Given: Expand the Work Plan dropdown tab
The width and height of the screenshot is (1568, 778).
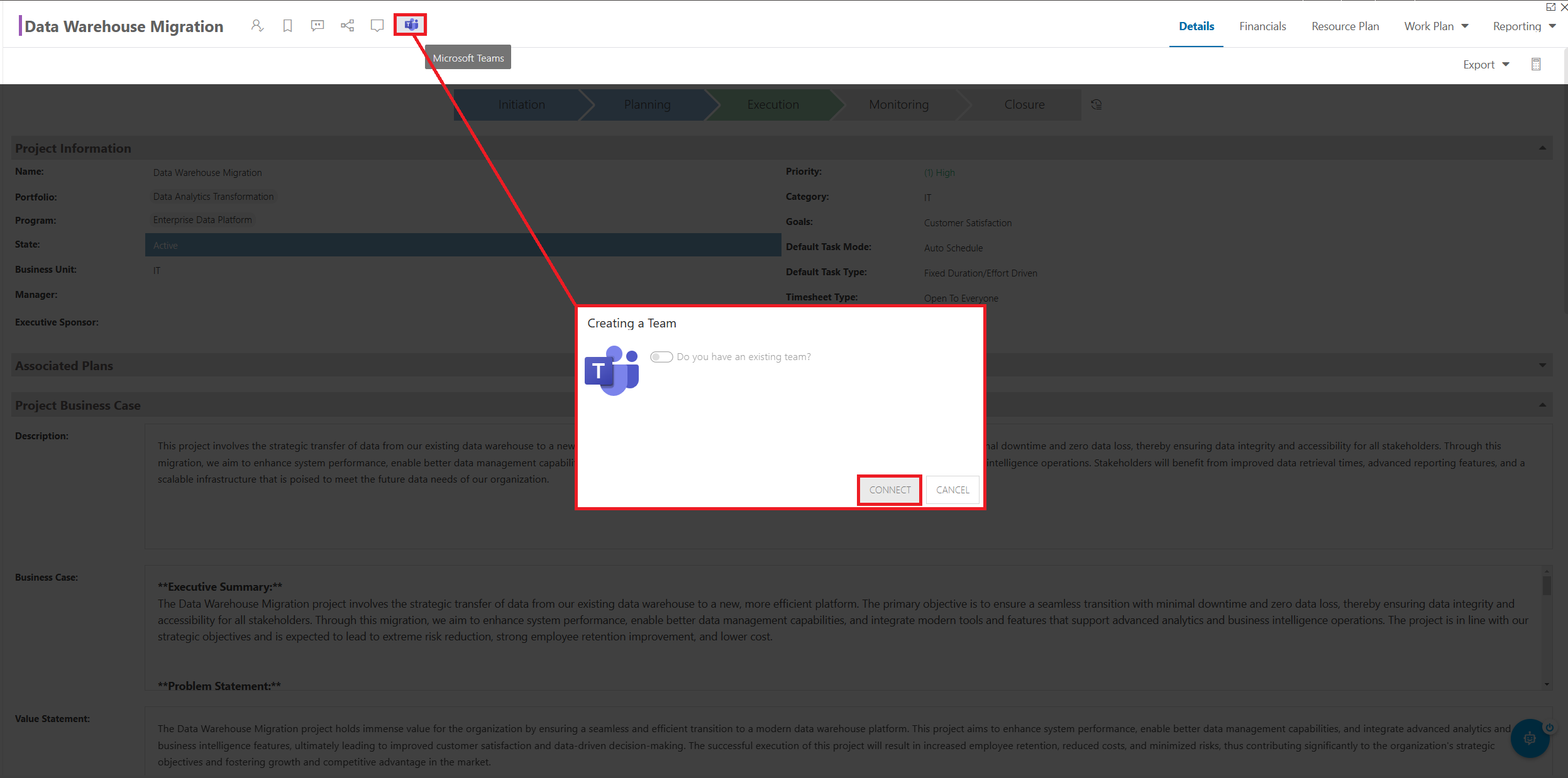Looking at the screenshot, I should coord(1436,26).
